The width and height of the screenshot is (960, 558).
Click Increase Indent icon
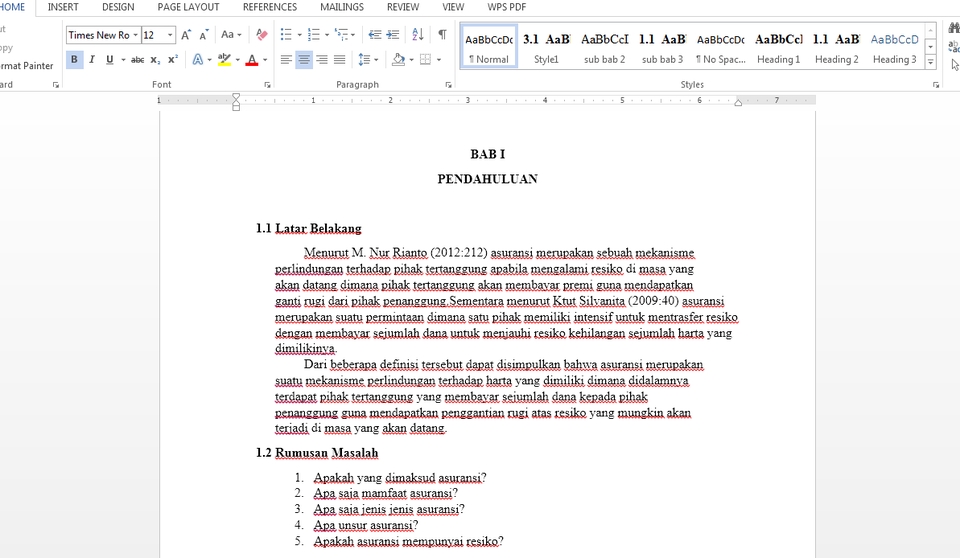(392, 34)
